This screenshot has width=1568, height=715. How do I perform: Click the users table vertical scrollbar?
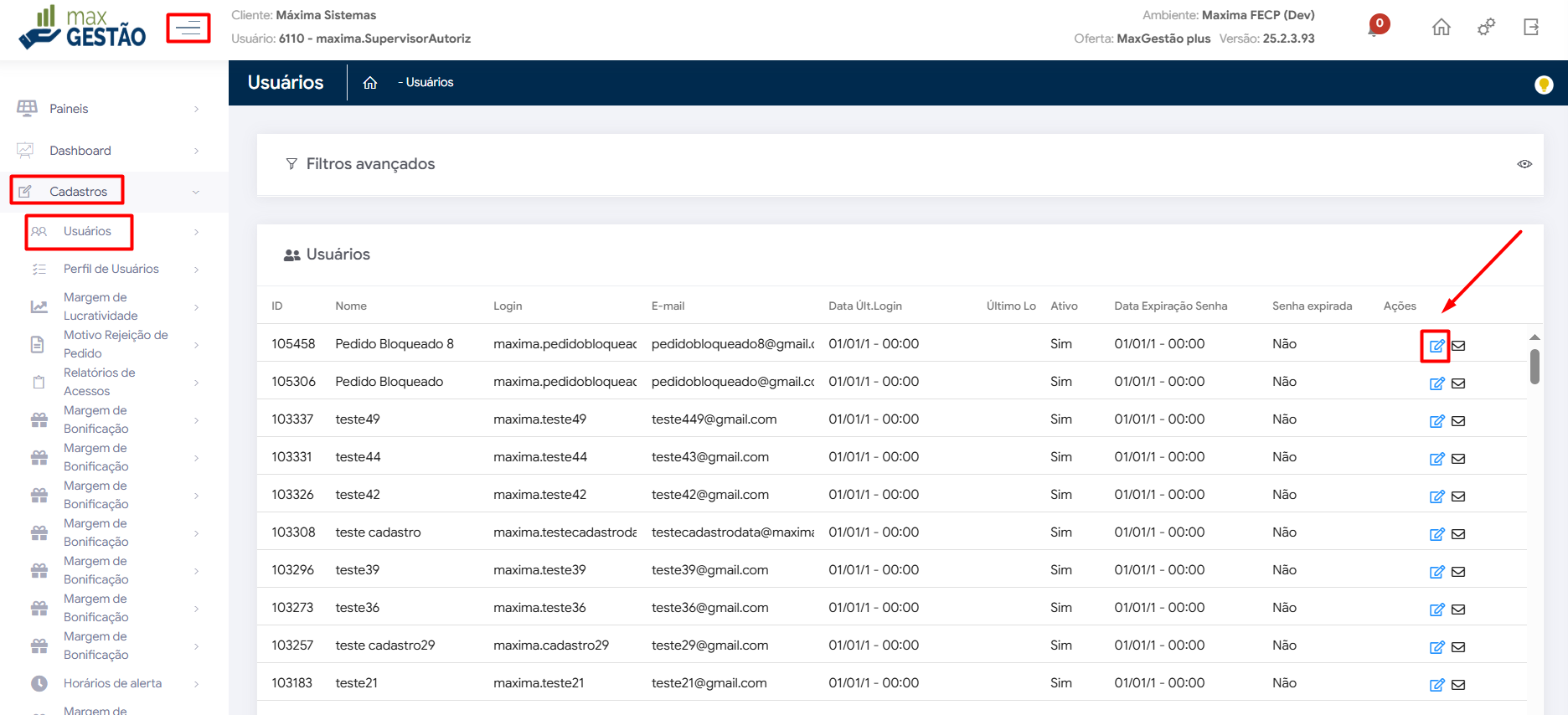click(1534, 366)
